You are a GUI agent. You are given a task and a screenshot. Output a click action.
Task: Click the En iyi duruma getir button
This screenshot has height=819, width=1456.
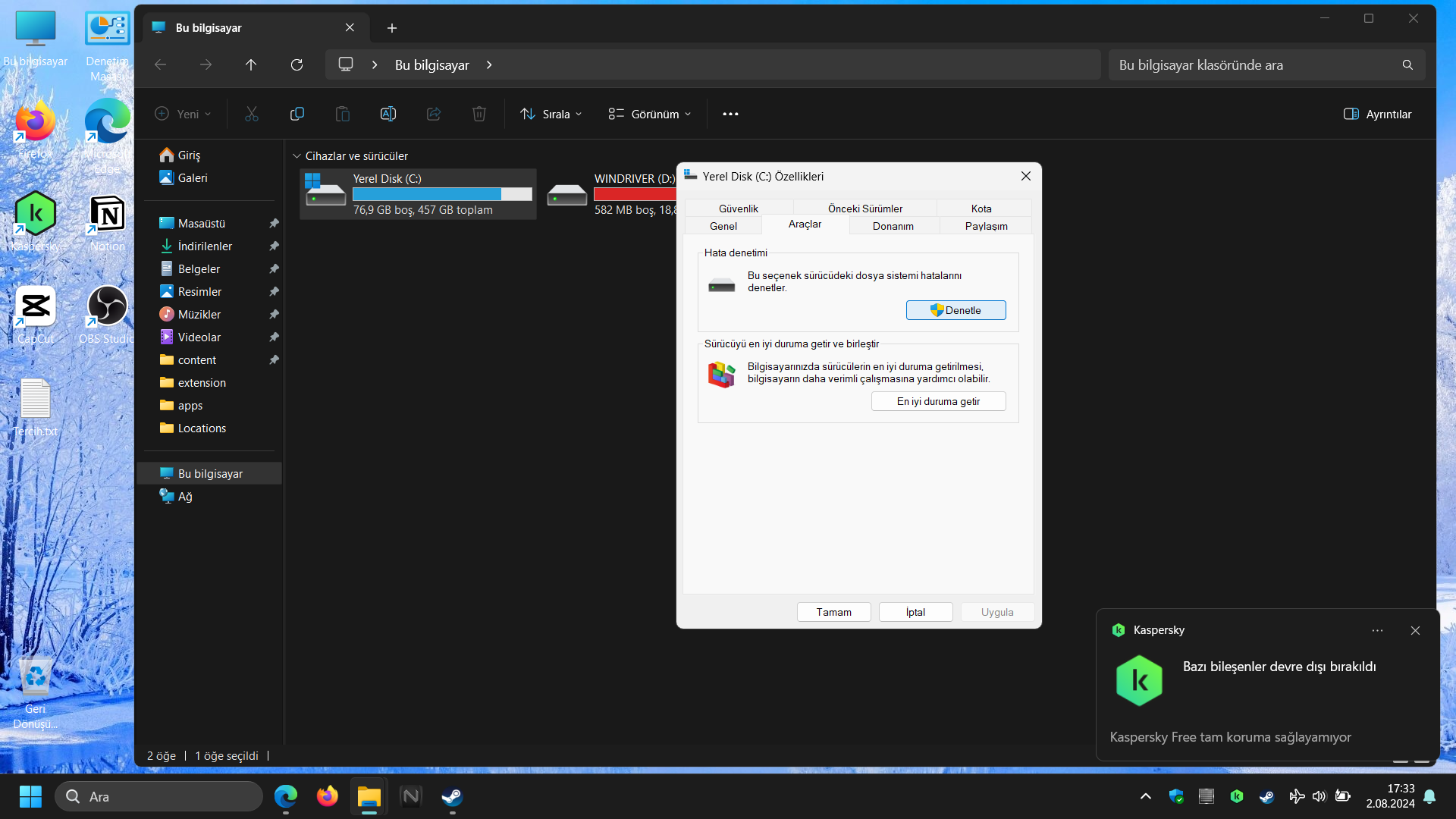pos(938,401)
